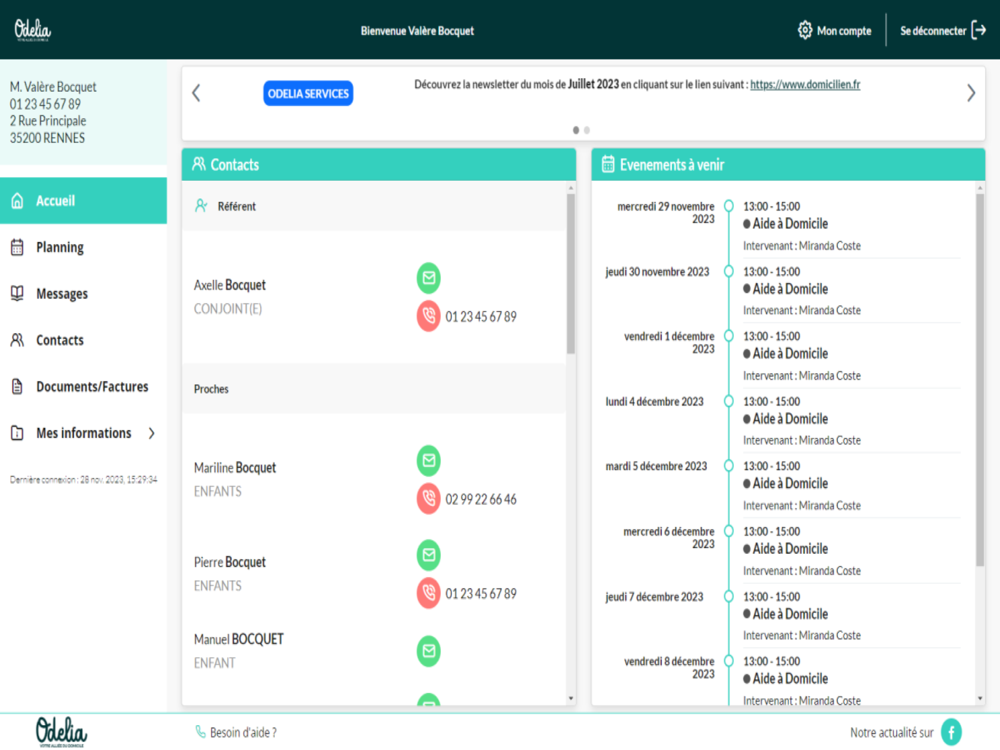This screenshot has width=1000, height=750.
Task: Click Se déconnecter text
Action: [933, 31]
